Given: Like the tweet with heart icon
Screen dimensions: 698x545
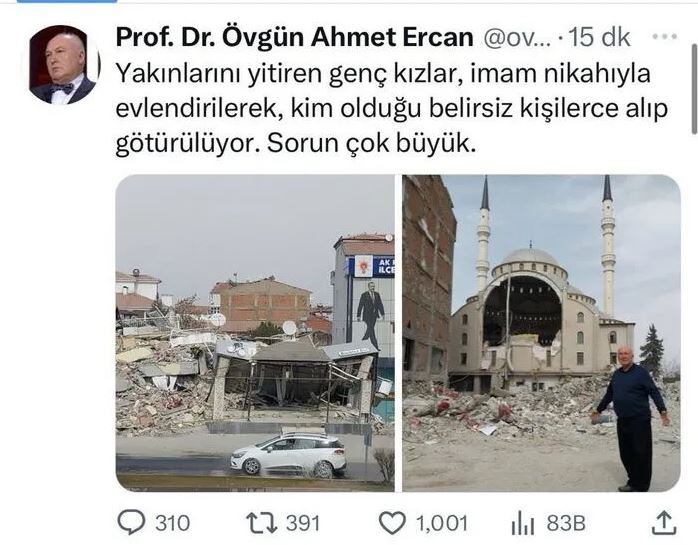Looking at the screenshot, I should [x=392, y=523].
